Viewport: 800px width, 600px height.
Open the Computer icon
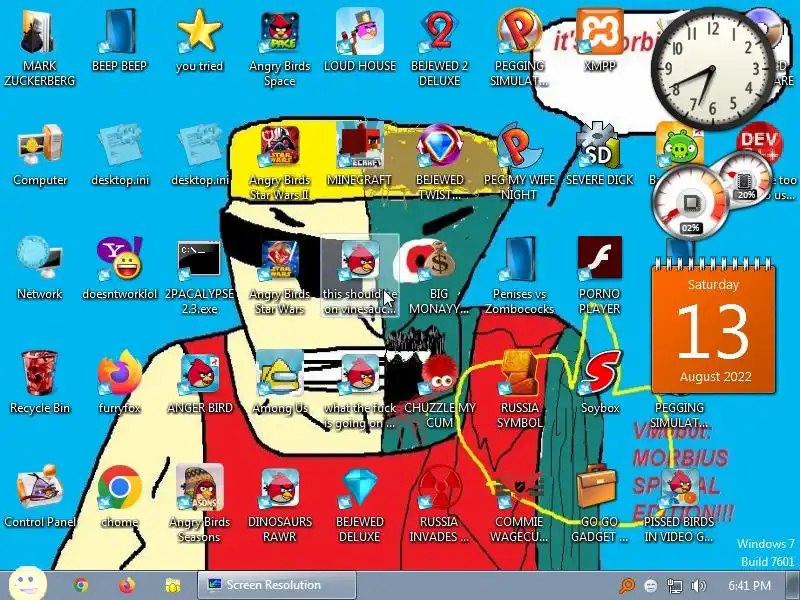(40, 155)
